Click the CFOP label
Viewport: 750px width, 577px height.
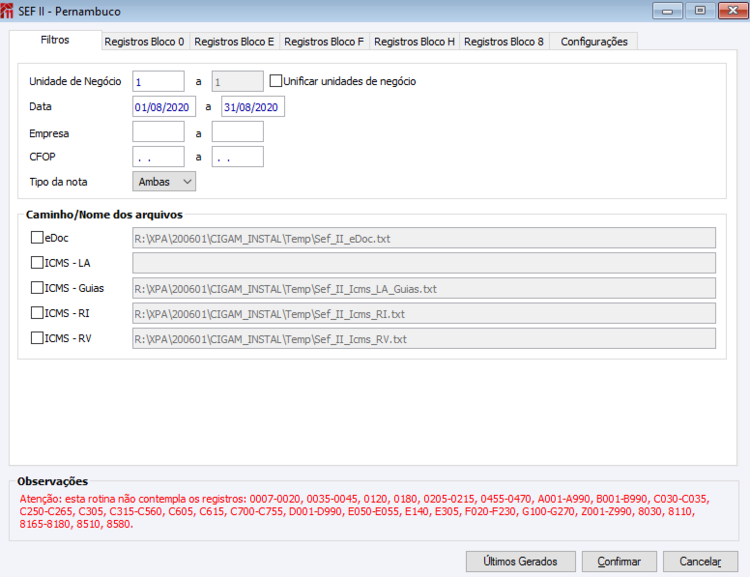point(42,157)
